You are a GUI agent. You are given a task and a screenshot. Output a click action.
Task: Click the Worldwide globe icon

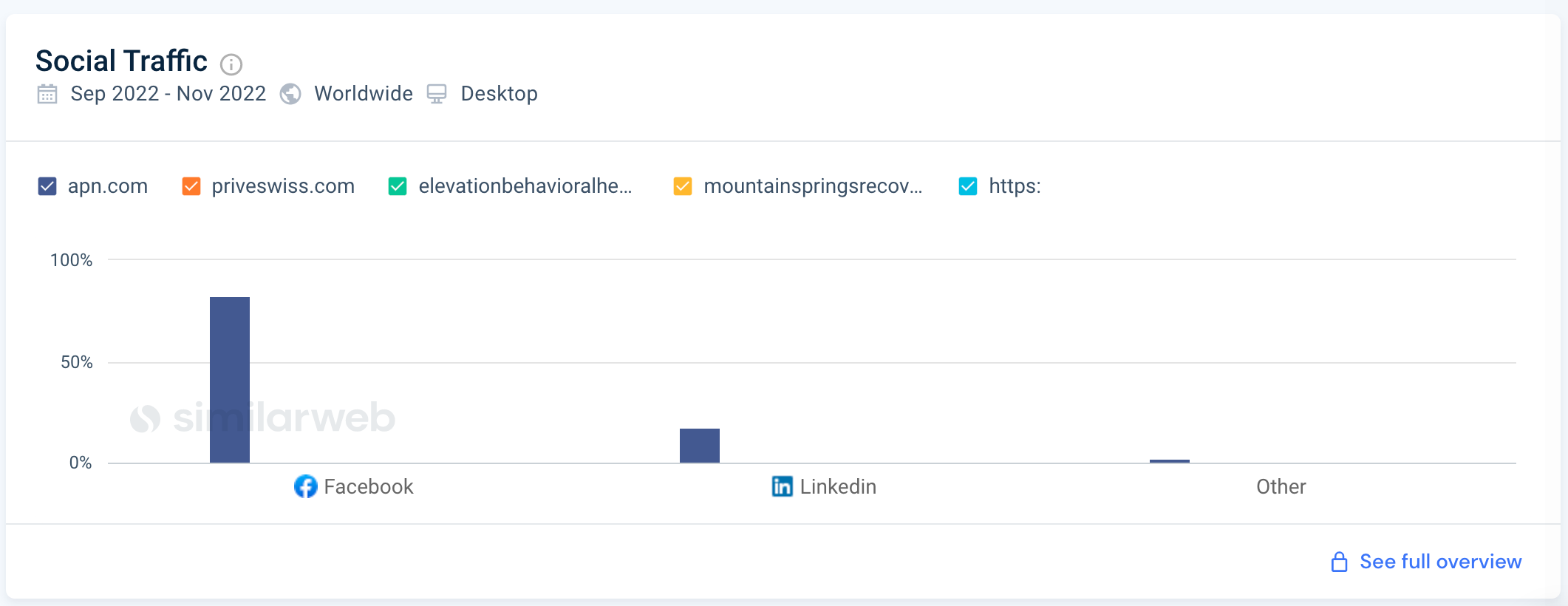(290, 94)
